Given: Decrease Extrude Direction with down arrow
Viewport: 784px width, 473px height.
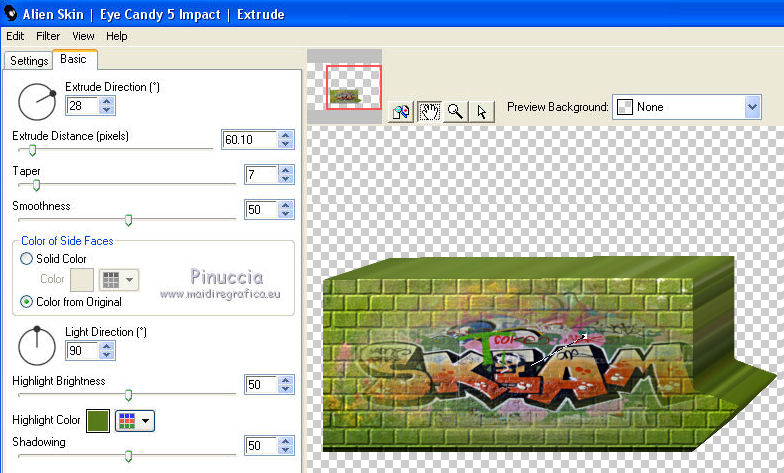Looking at the screenshot, I should pos(106,110).
